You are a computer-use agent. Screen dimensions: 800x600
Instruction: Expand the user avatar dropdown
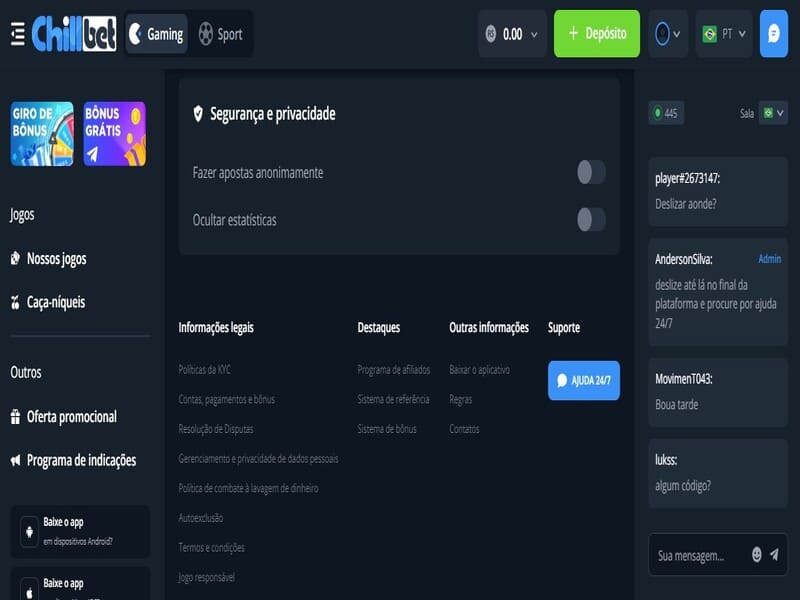click(x=667, y=34)
